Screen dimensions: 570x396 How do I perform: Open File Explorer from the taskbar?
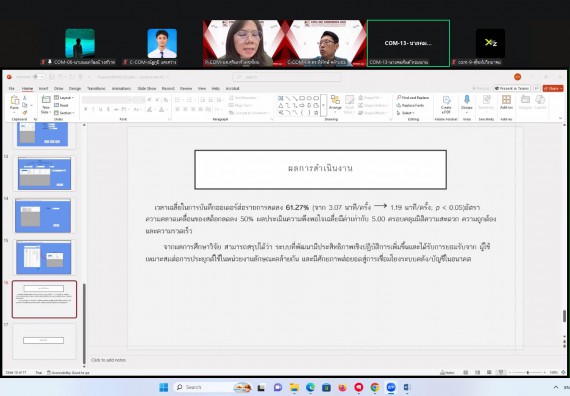click(294, 387)
